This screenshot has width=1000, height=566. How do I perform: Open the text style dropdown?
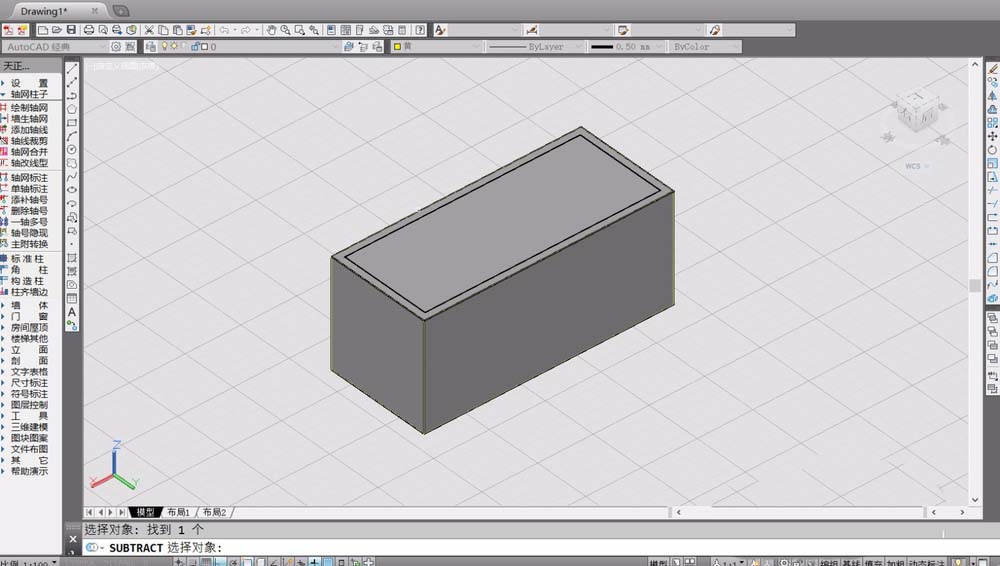pos(485,30)
